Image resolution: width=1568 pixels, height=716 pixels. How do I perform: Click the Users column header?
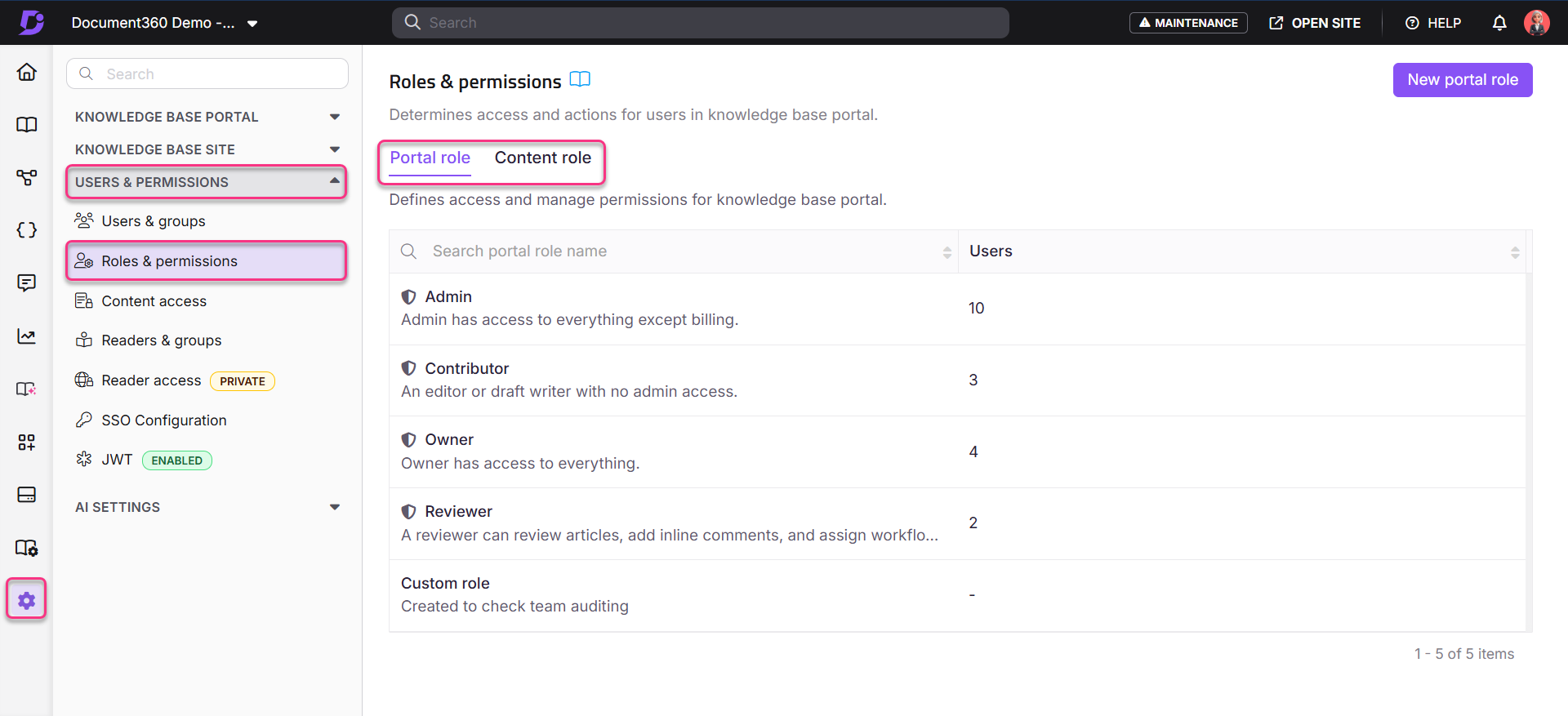point(991,251)
